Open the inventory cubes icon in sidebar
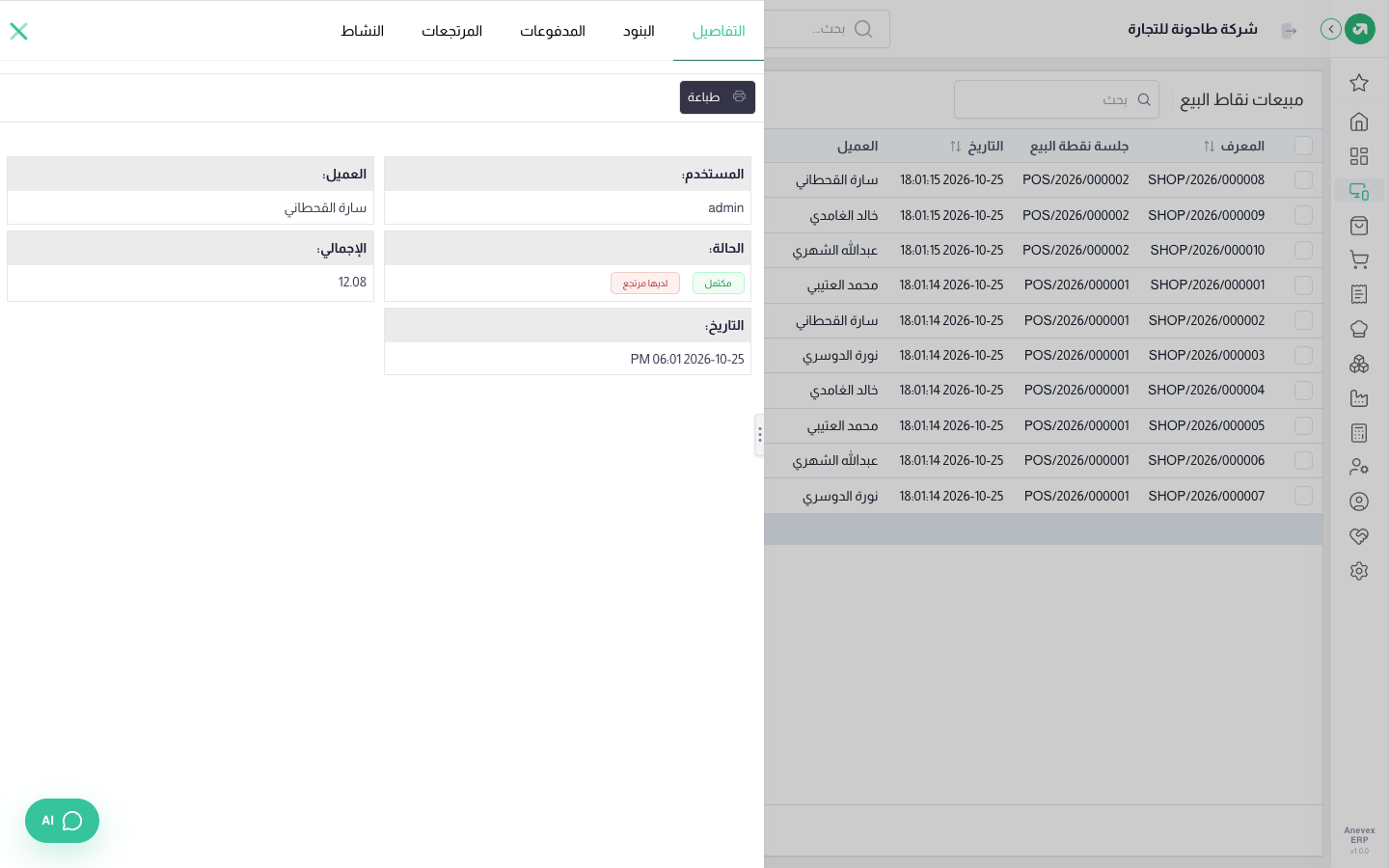 1359,364
